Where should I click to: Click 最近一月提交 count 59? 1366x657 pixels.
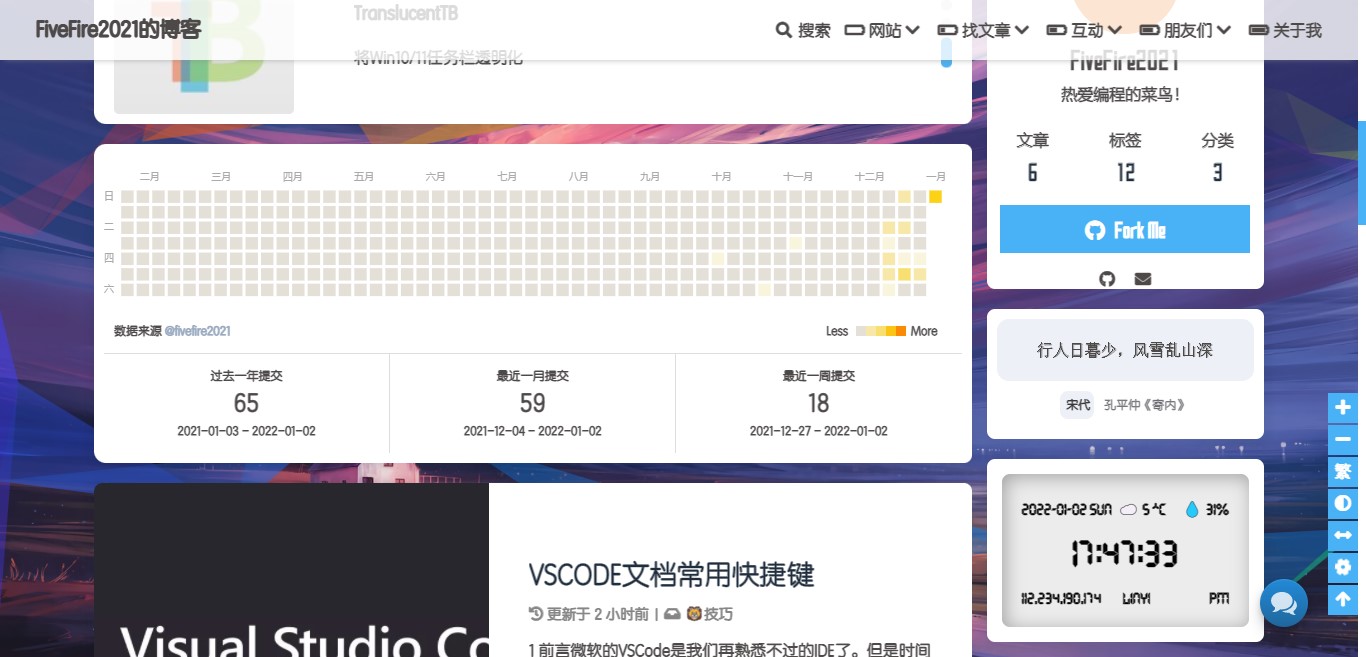(x=532, y=403)
